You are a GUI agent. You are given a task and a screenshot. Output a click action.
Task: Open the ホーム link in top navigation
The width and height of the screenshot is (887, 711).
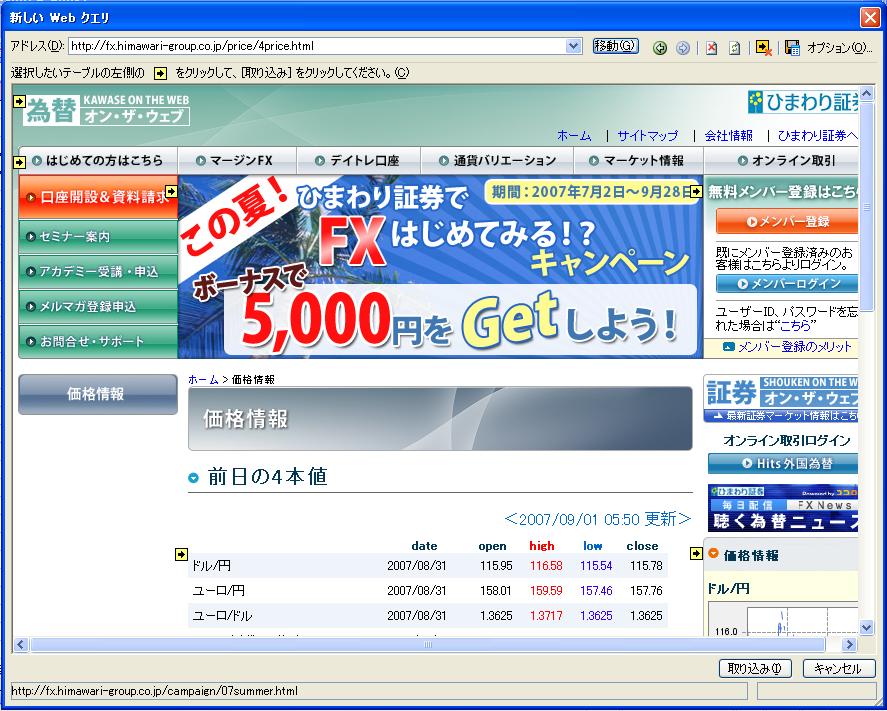574,136
